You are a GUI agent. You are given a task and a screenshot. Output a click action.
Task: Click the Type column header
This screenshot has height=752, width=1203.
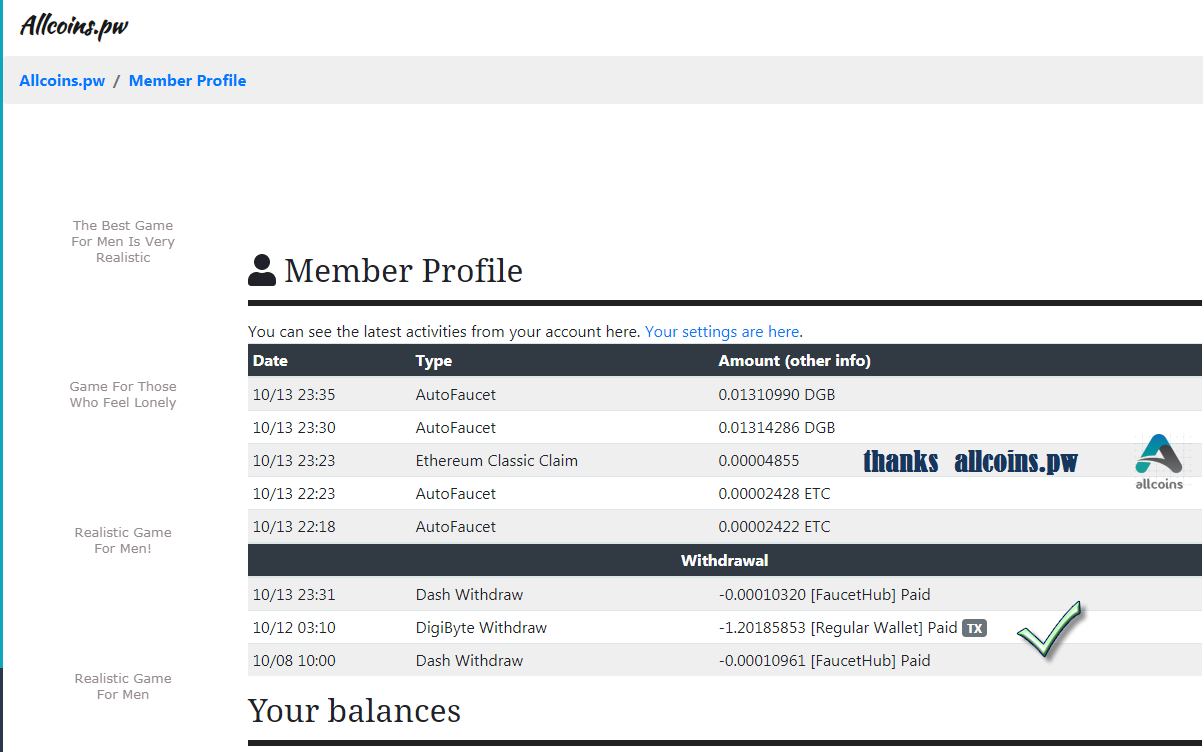[434, 361]
